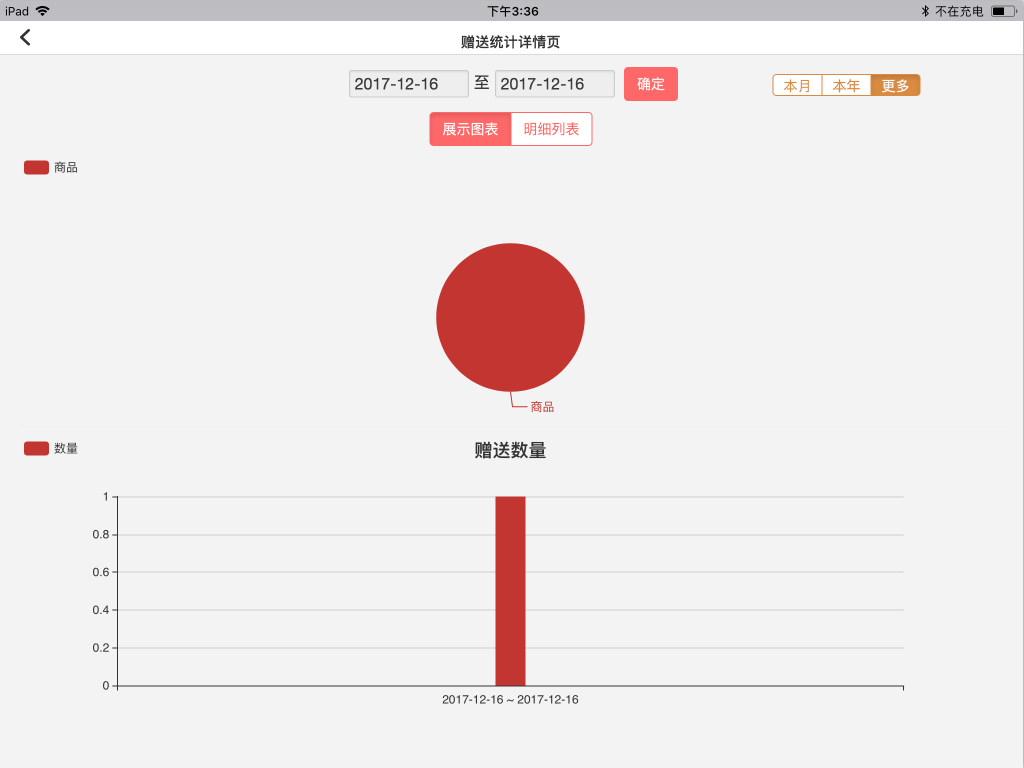The width and height of the screenshot is (1024, 768).
Task: Select the 本年 range option
Action: point(846,86)
